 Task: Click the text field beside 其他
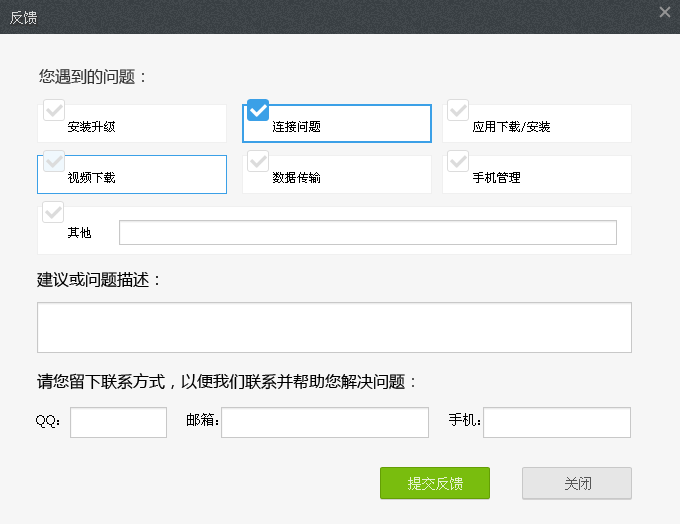(x=367, y=233)
